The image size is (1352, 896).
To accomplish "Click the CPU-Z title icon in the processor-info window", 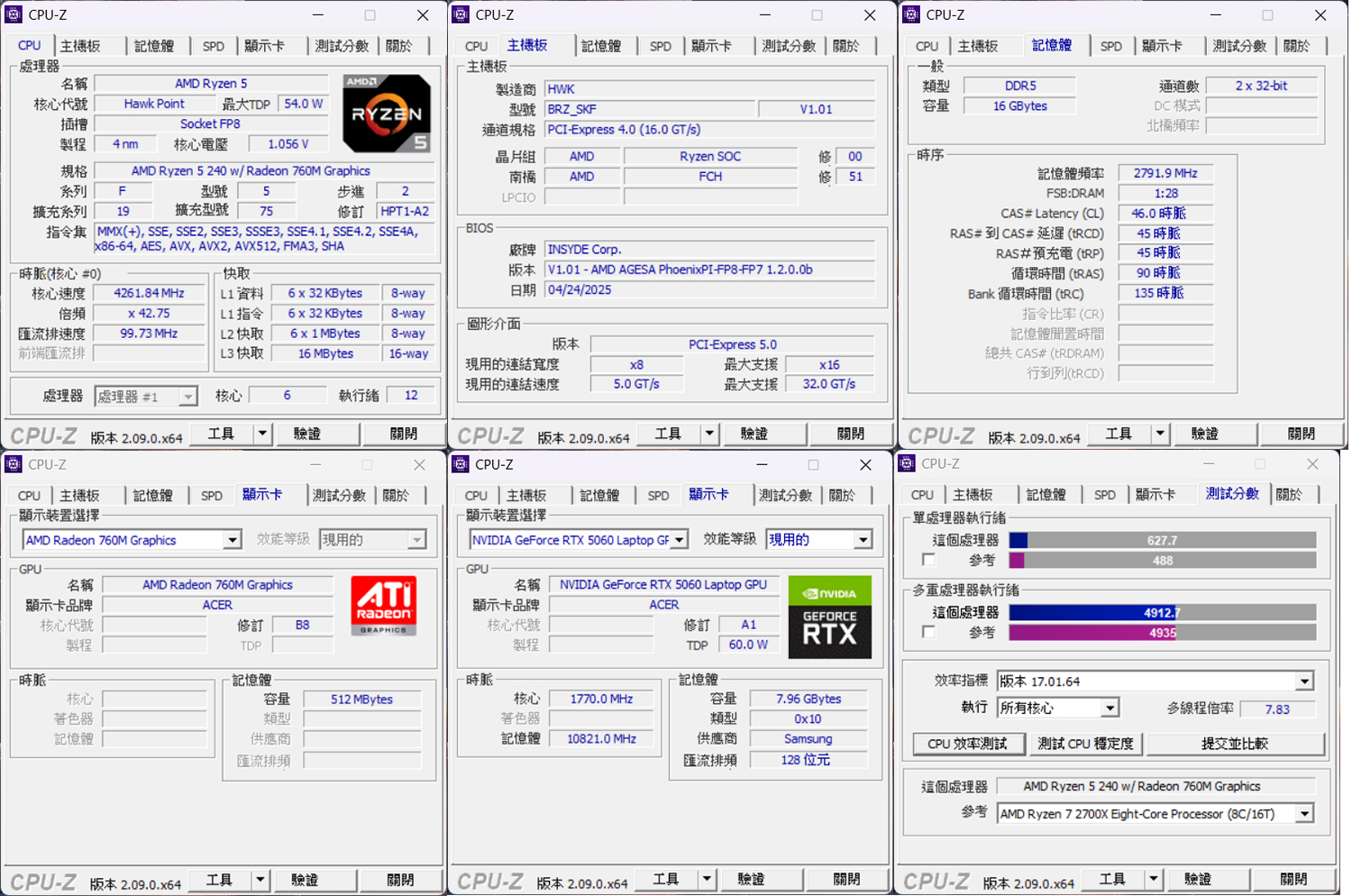I will (14, 14).
